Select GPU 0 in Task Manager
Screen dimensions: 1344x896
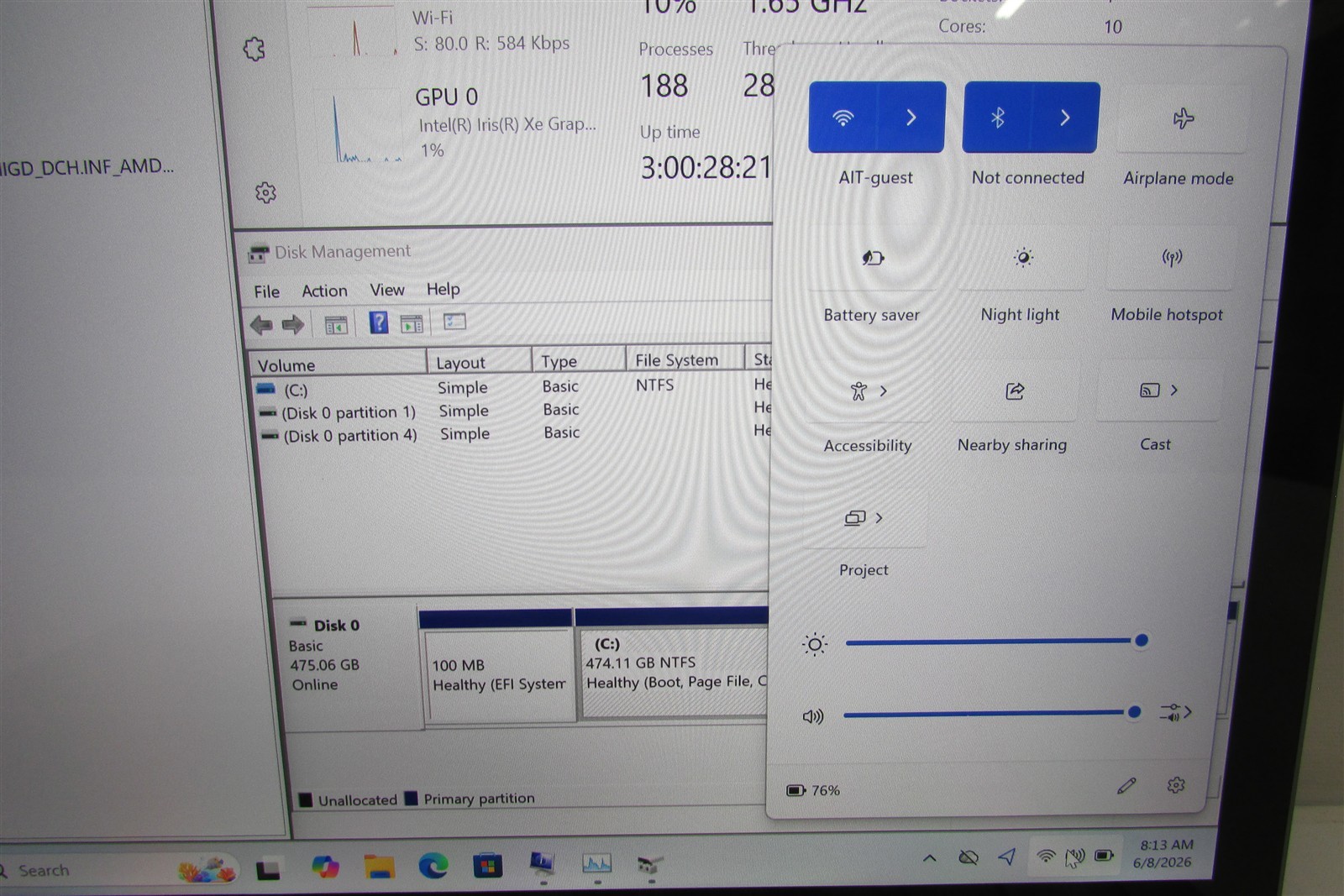pos(462,124)
